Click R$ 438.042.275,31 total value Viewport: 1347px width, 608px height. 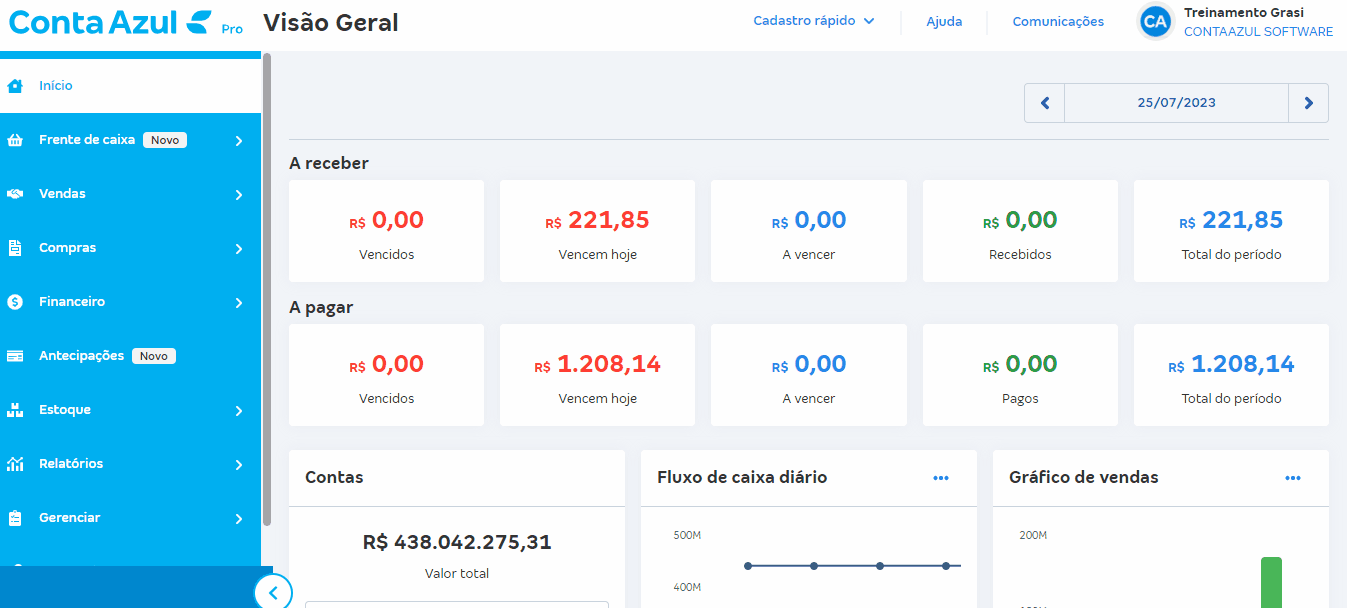[457, 543]
